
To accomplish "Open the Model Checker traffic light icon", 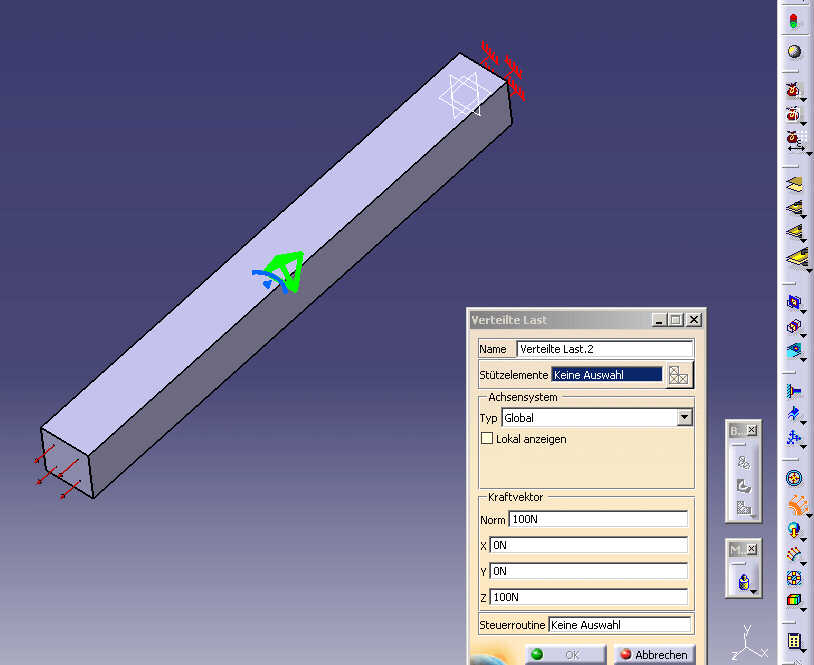I will (x=793, y=21).
